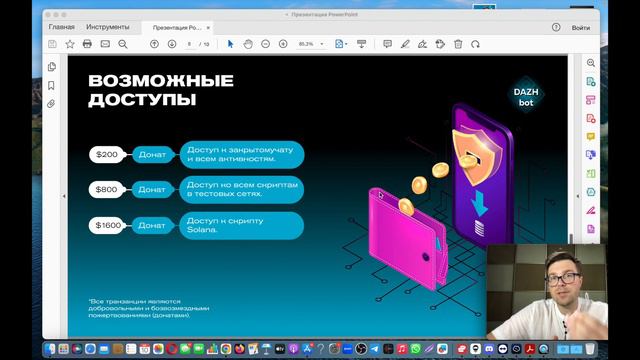Click the read mode display icon

click(362, 44)
